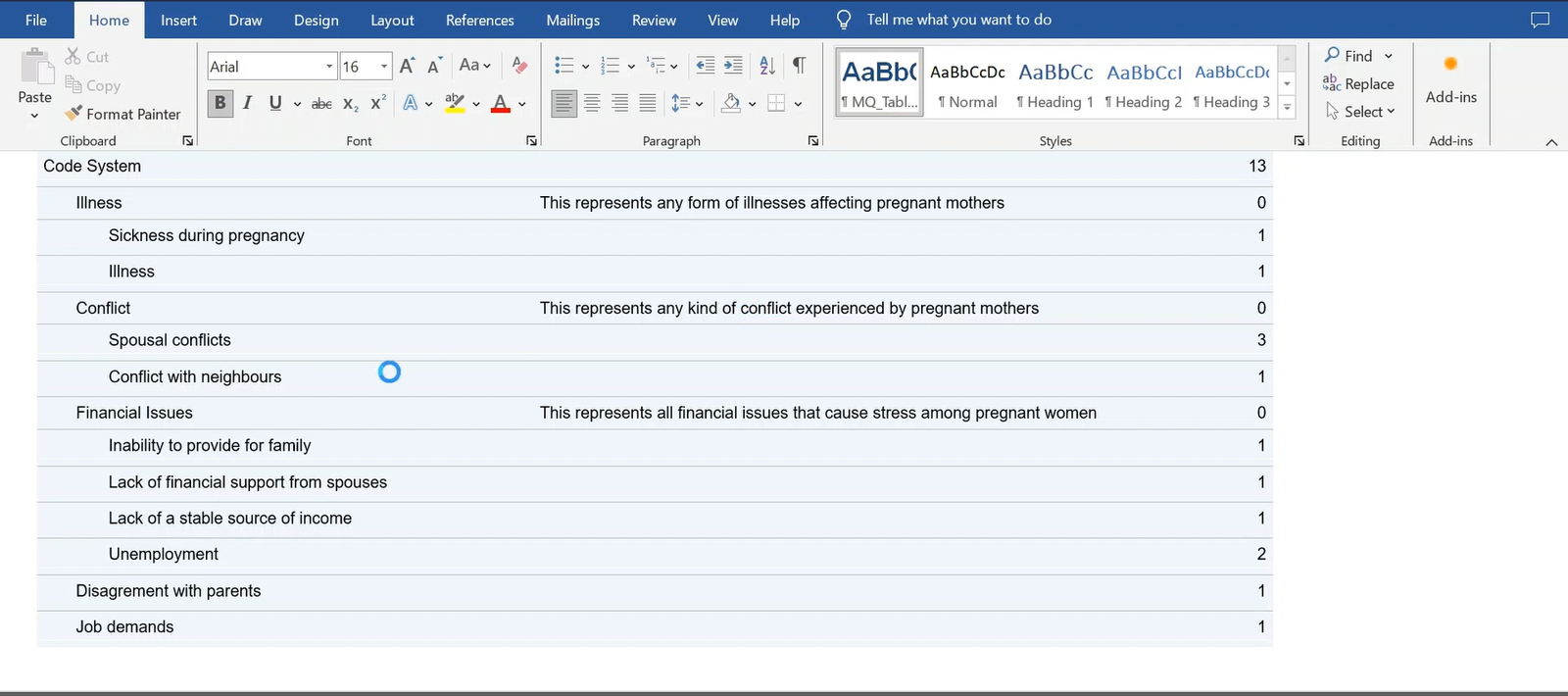Open the comments pane icon

tap(1541, 20)
